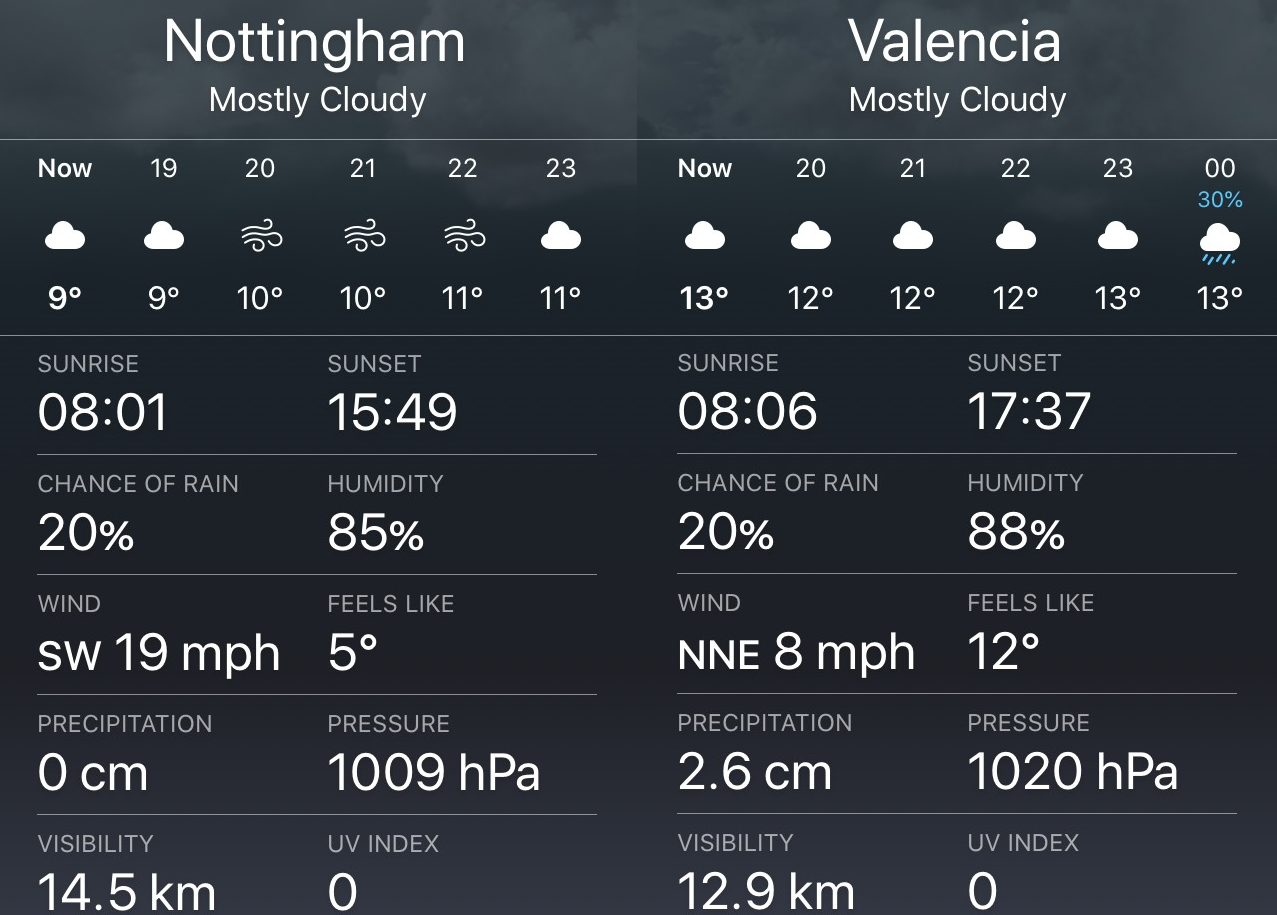Click Nottingham's current cloud icon under Now

(65, 237)
